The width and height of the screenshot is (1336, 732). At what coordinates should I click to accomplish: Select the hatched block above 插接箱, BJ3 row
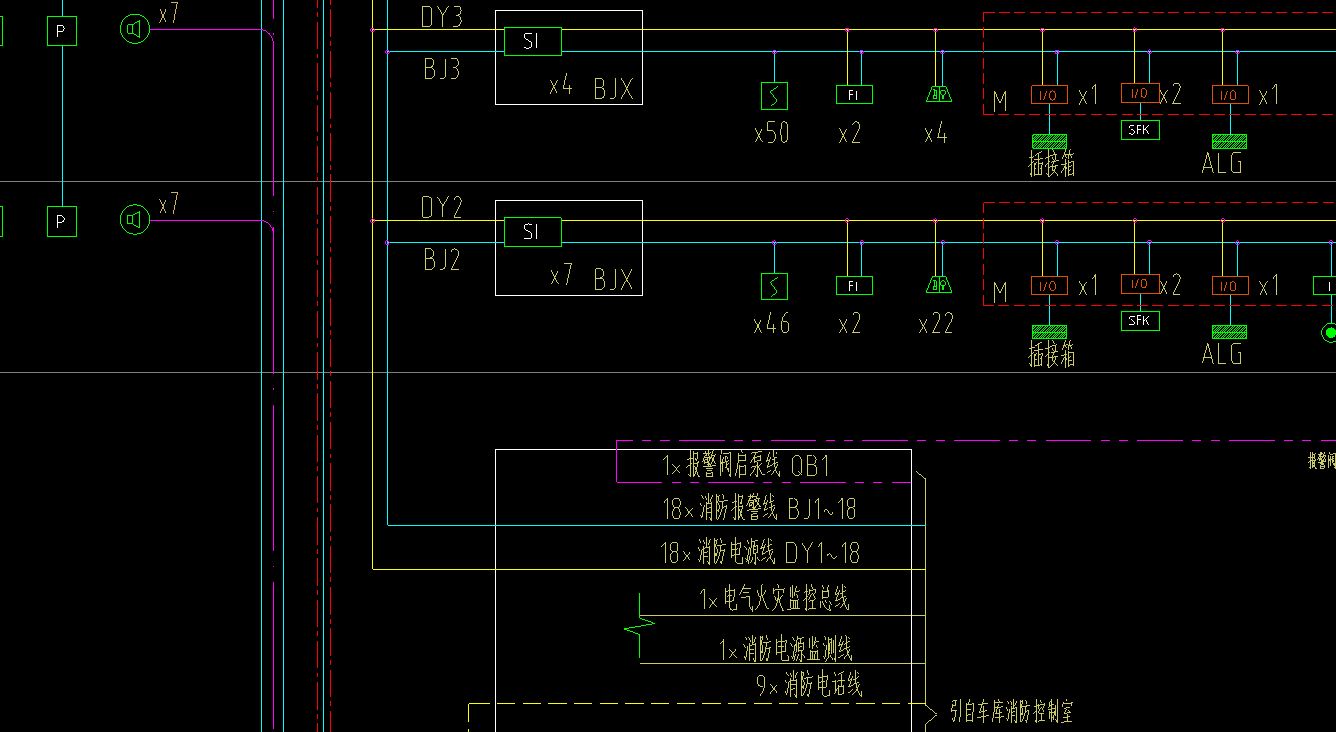[x=1049, y=141]
